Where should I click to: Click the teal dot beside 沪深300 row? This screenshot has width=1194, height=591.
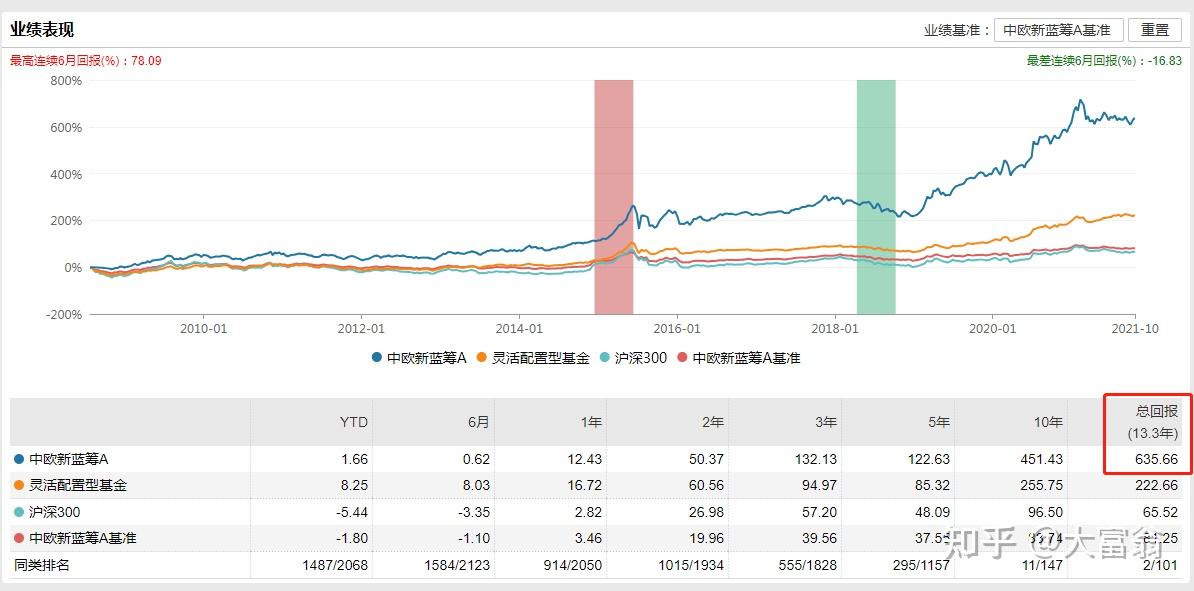click(19, 512)
